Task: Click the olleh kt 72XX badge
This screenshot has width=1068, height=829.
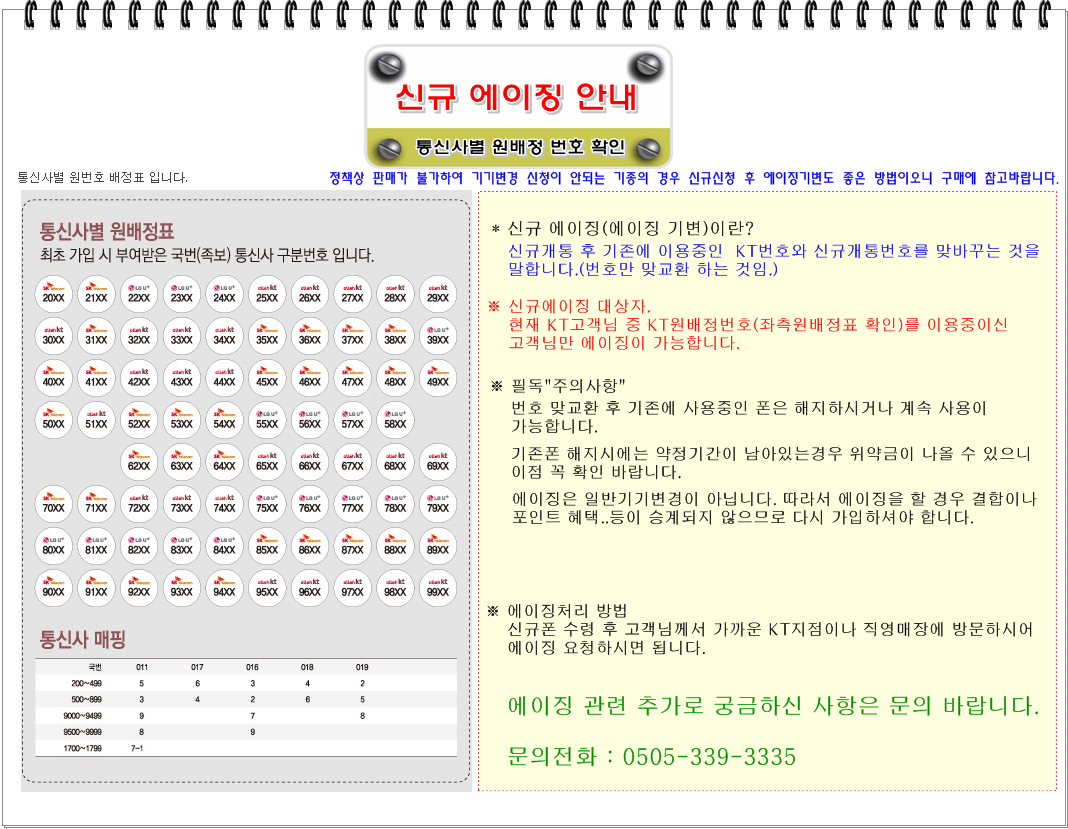Action: pyautogui.click(x=139, y=502)
